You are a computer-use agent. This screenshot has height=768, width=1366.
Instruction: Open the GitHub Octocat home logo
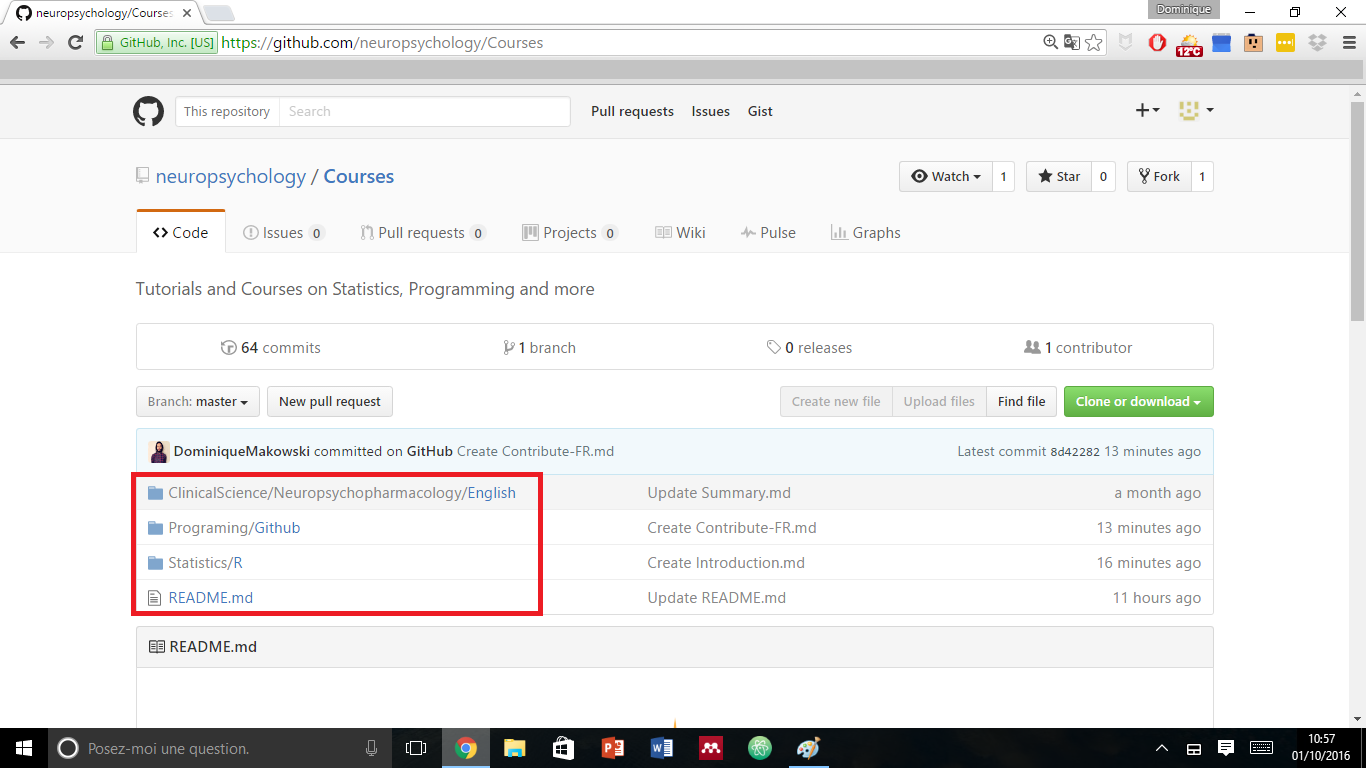tap(148, 111)
